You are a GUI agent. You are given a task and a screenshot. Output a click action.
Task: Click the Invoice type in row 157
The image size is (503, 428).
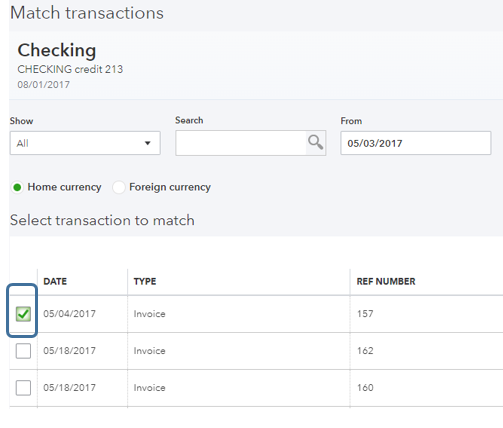[x=149, y=314]
